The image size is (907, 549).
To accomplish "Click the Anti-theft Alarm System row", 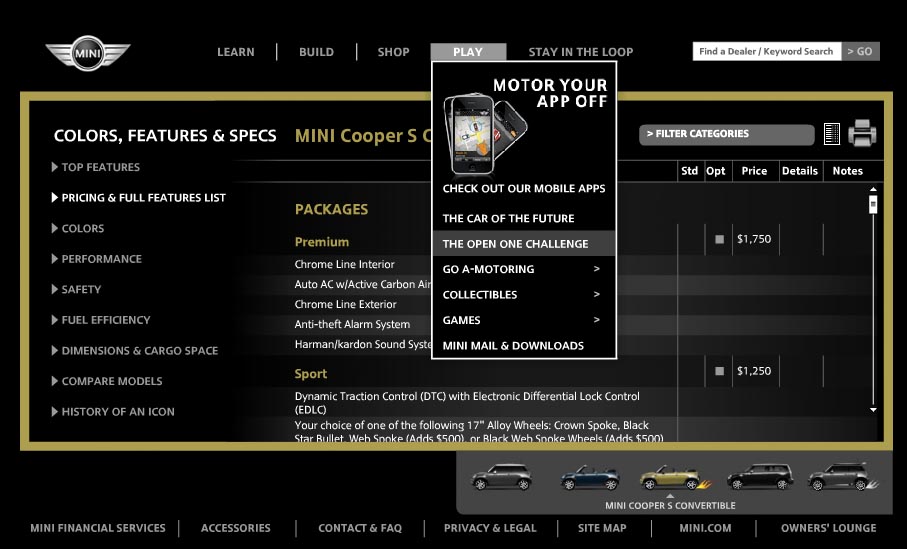I will (x=352, y=325).
